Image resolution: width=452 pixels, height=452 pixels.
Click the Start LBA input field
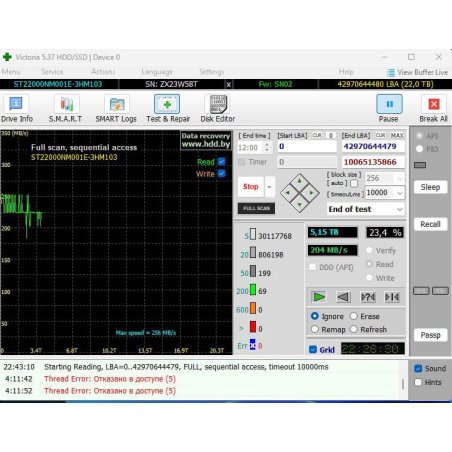[307, 146]
